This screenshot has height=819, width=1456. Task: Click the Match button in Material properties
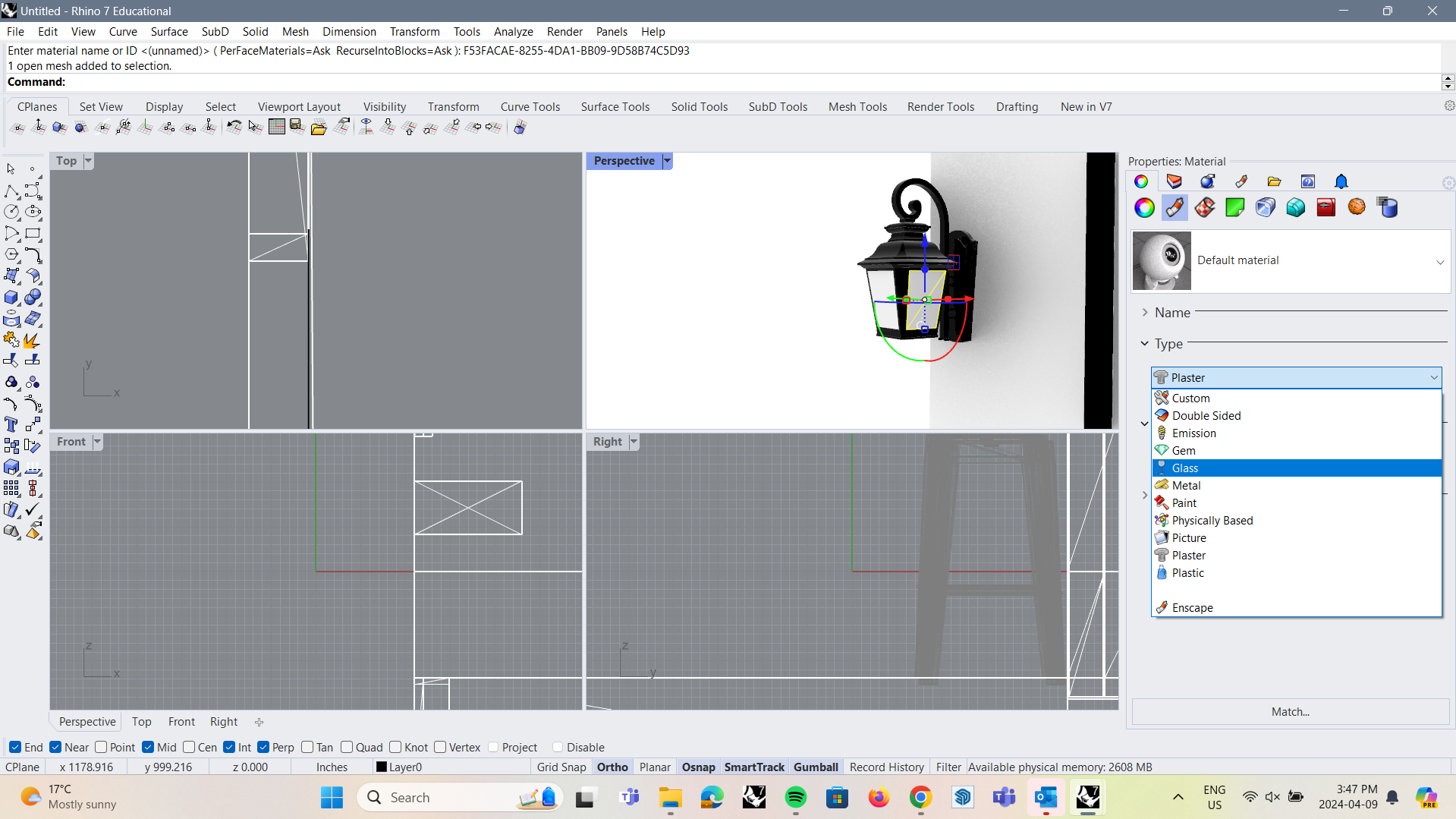pyautogui.click(x=1289, y=711)
